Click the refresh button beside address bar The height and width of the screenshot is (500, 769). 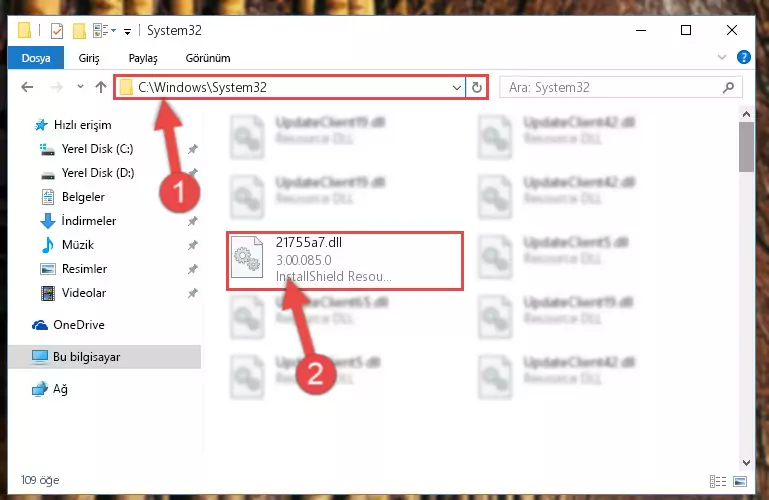(x=477, y=88)
